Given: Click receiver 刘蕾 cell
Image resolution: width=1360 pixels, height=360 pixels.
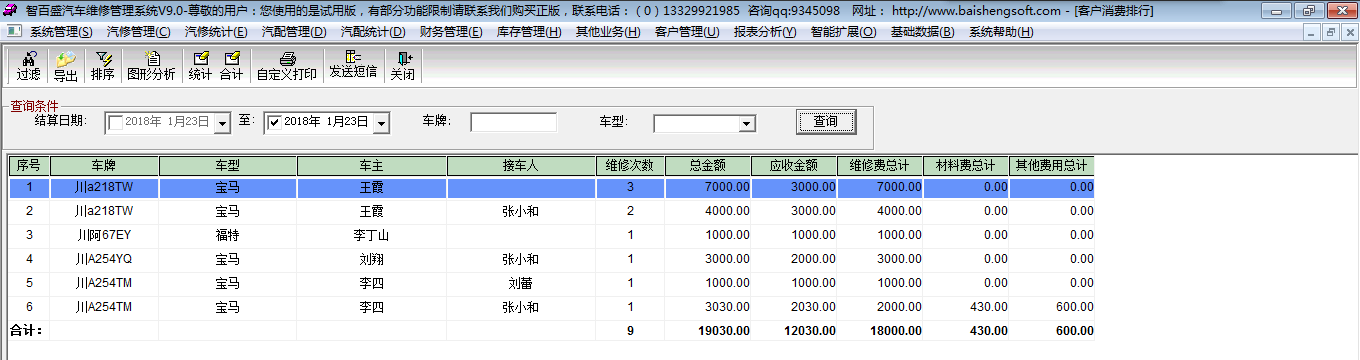Looking at the screenshot, I should pos(521,283).
